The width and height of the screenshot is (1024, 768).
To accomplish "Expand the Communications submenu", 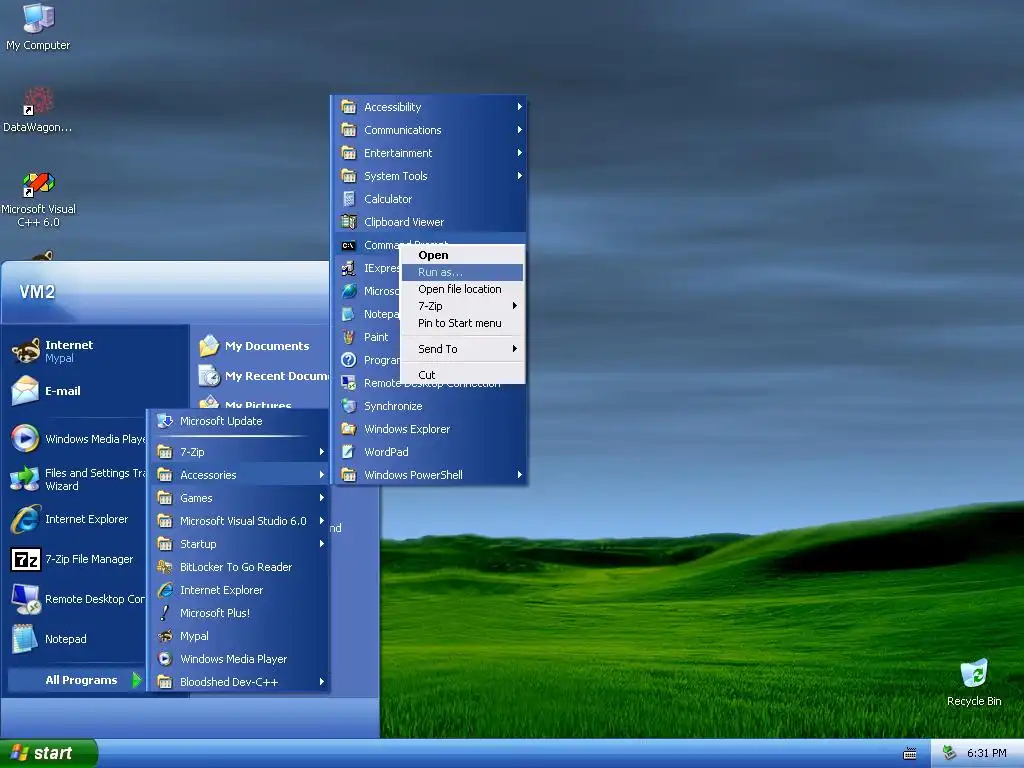I will [x=430, y=130].
